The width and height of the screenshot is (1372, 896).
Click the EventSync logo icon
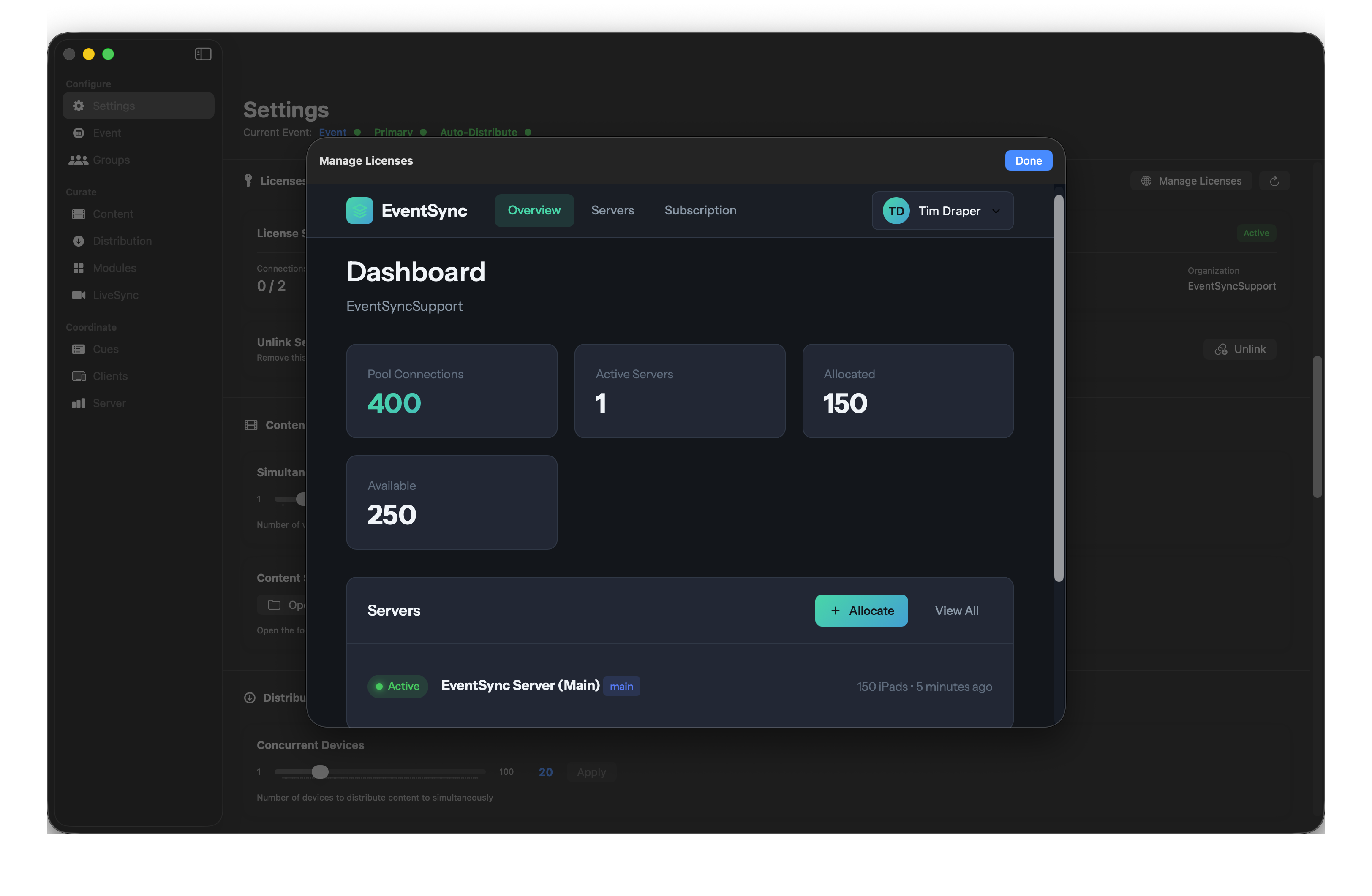(360, 211)
